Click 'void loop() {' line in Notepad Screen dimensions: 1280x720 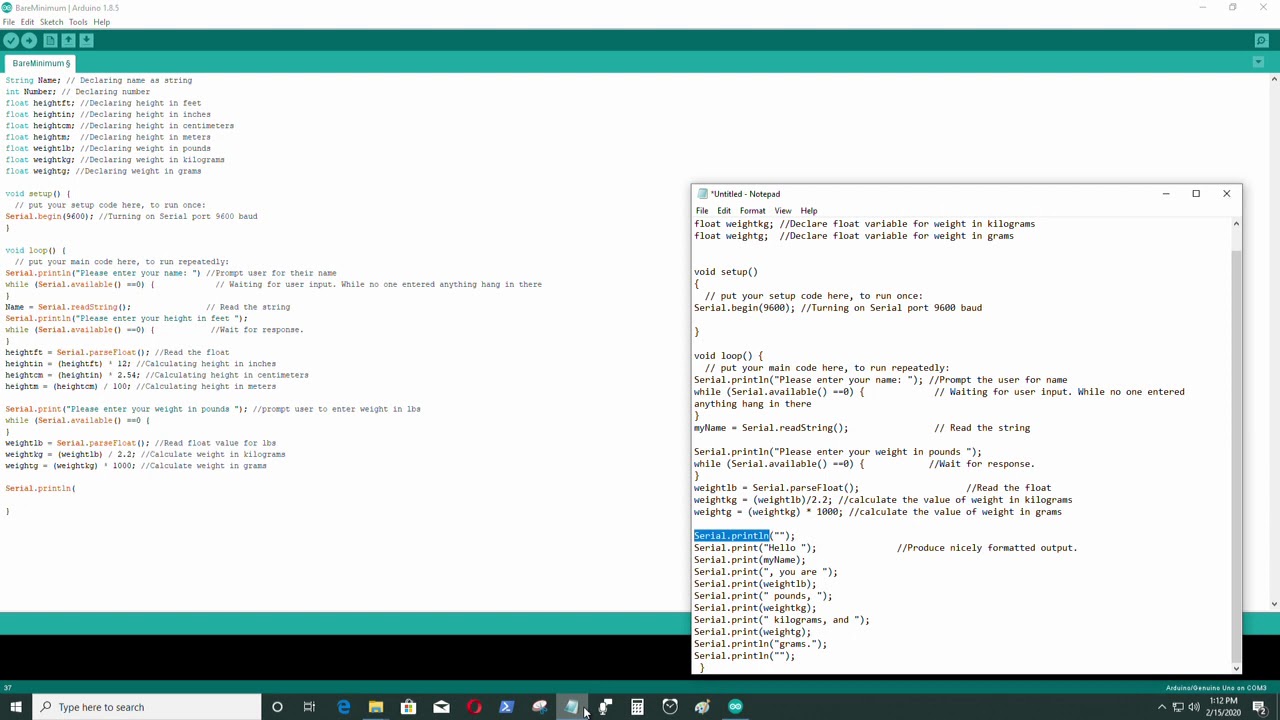pos(728,356)
